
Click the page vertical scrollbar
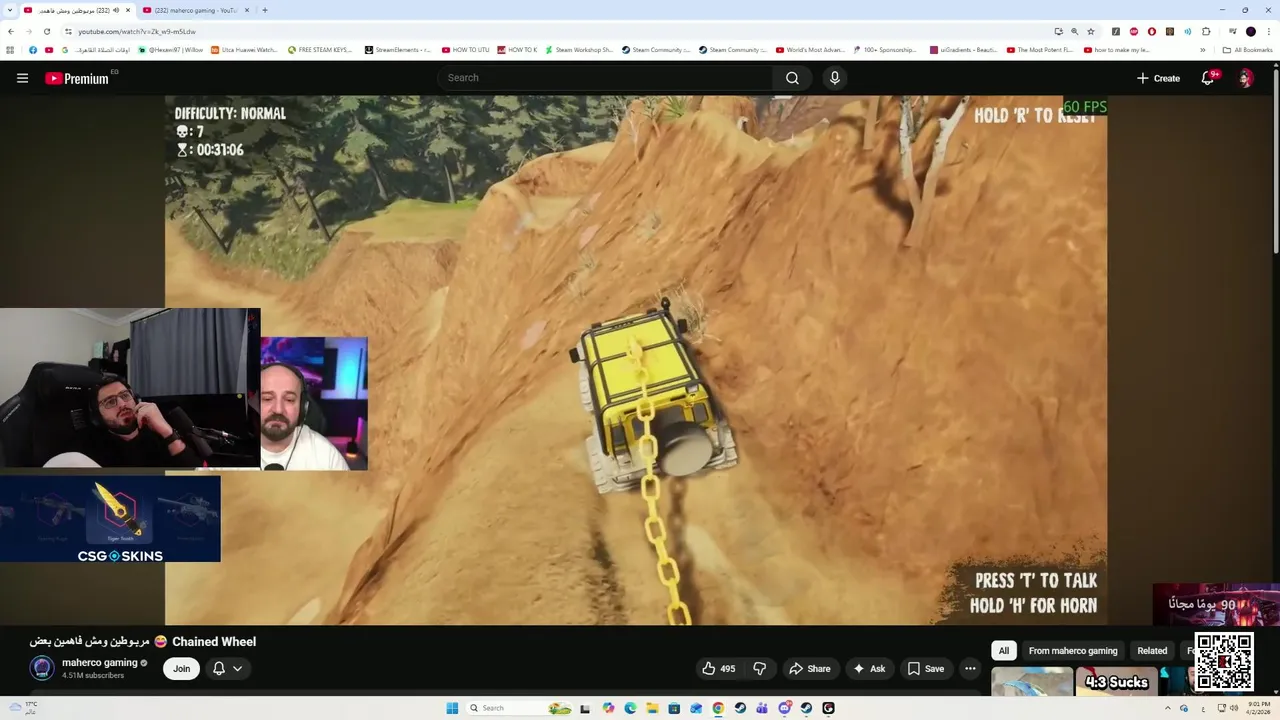point(1275,160)
